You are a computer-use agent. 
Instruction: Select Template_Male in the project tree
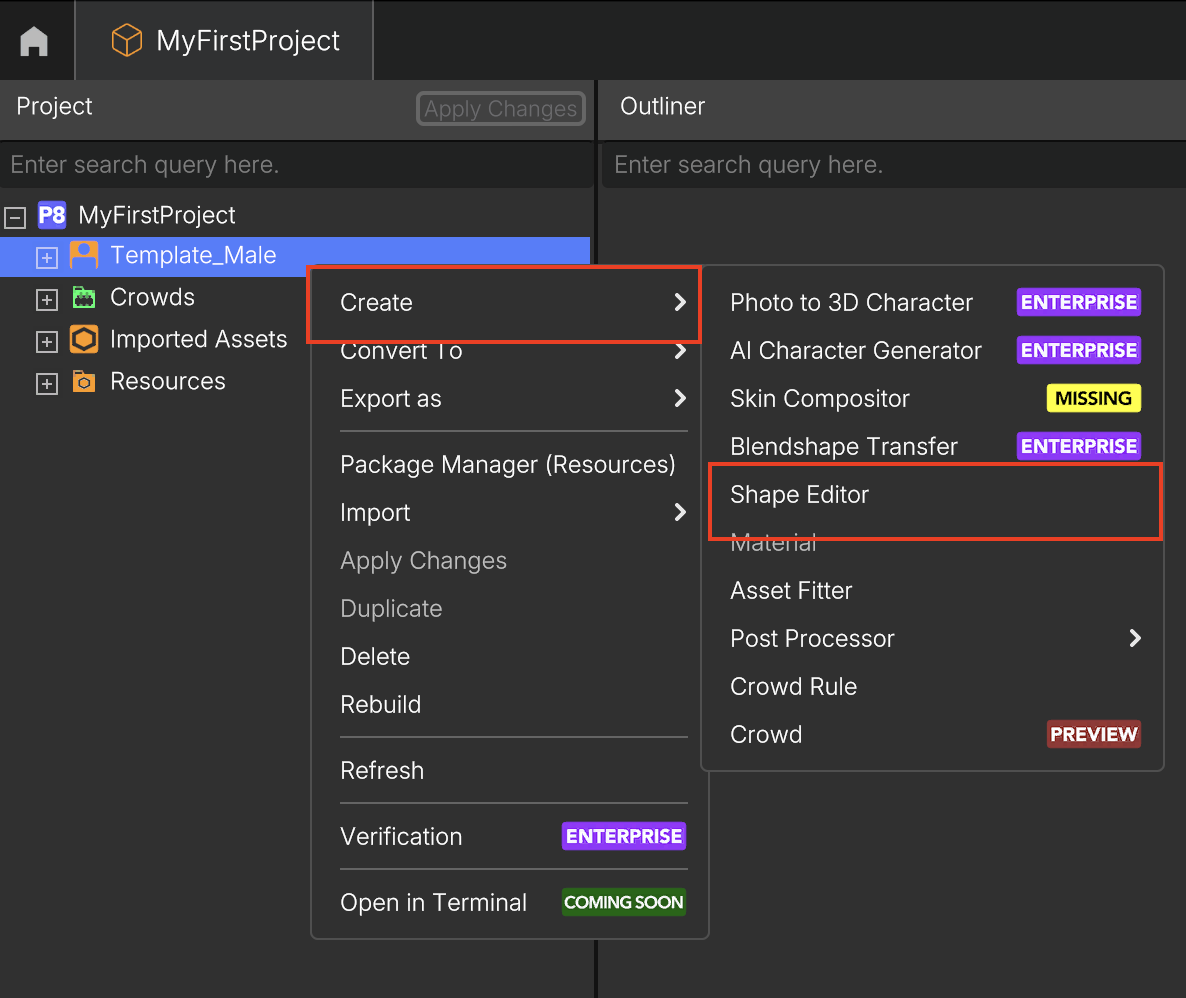[x=295, y=255]
